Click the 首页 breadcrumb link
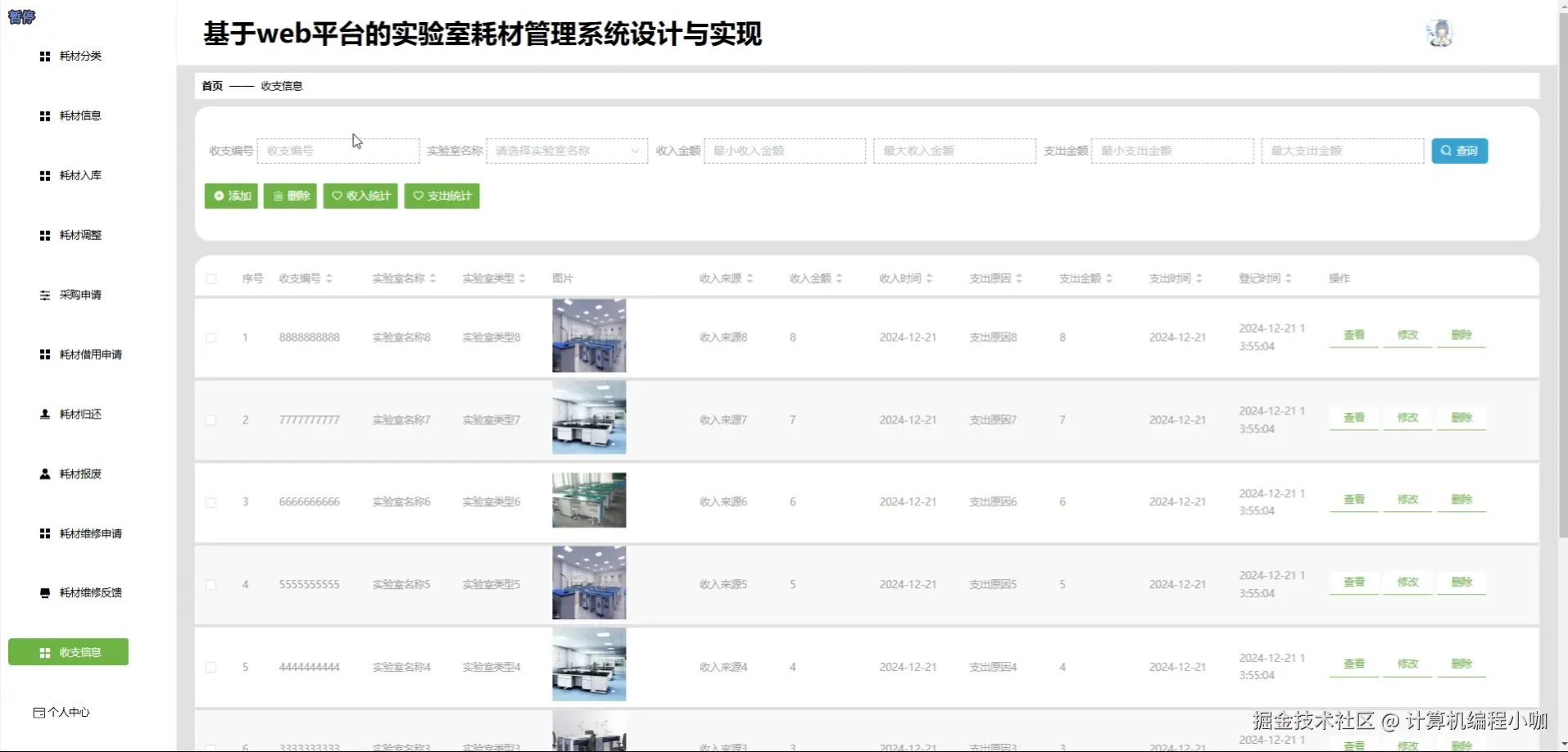Image resolution: width=1568 pixels, height=752 pixels. 212,86
